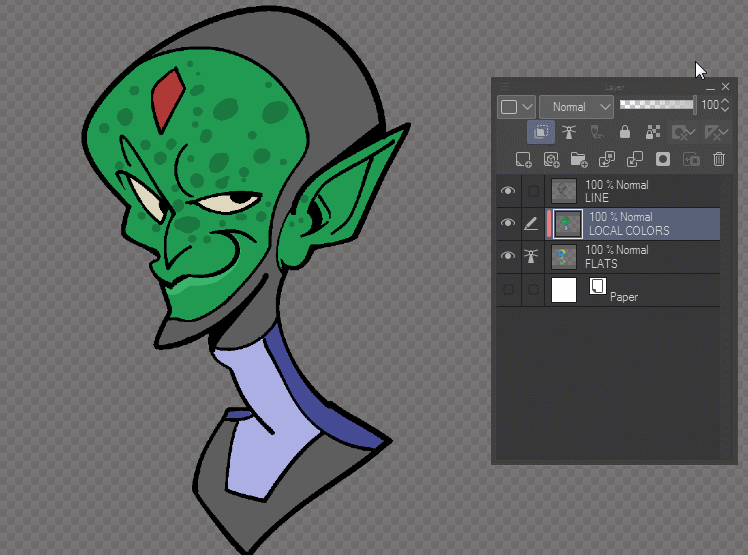Viewport: 748px width, 555px height.
Task: Hide the LINE layer
Action: (508, 191)
